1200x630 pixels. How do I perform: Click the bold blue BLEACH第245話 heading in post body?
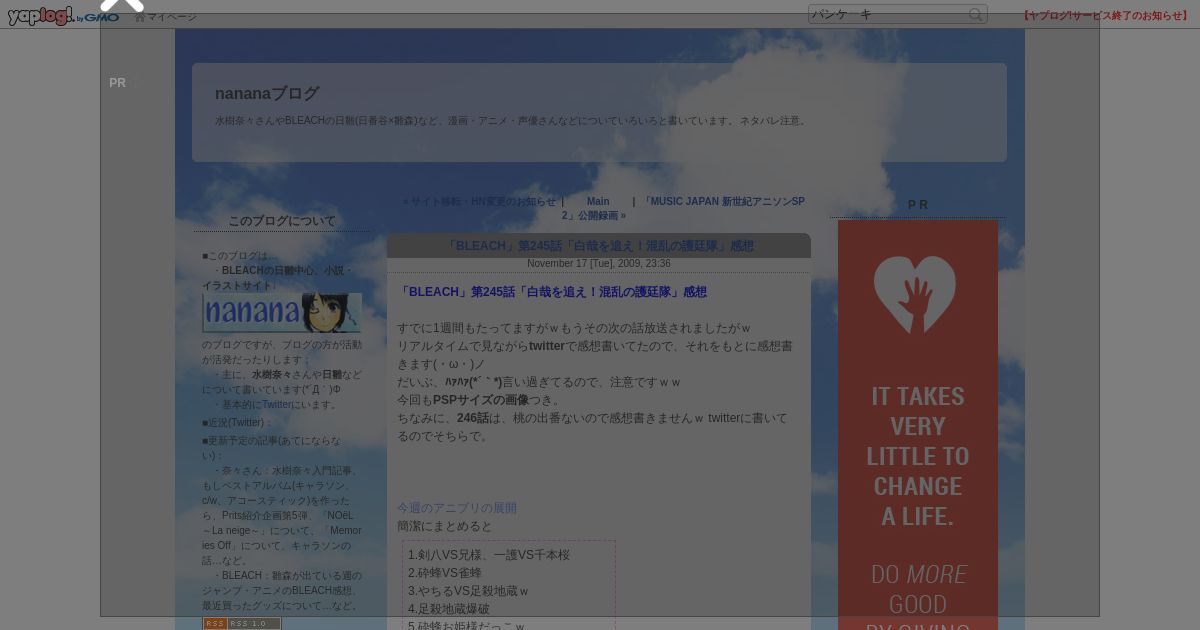[552, 292]
